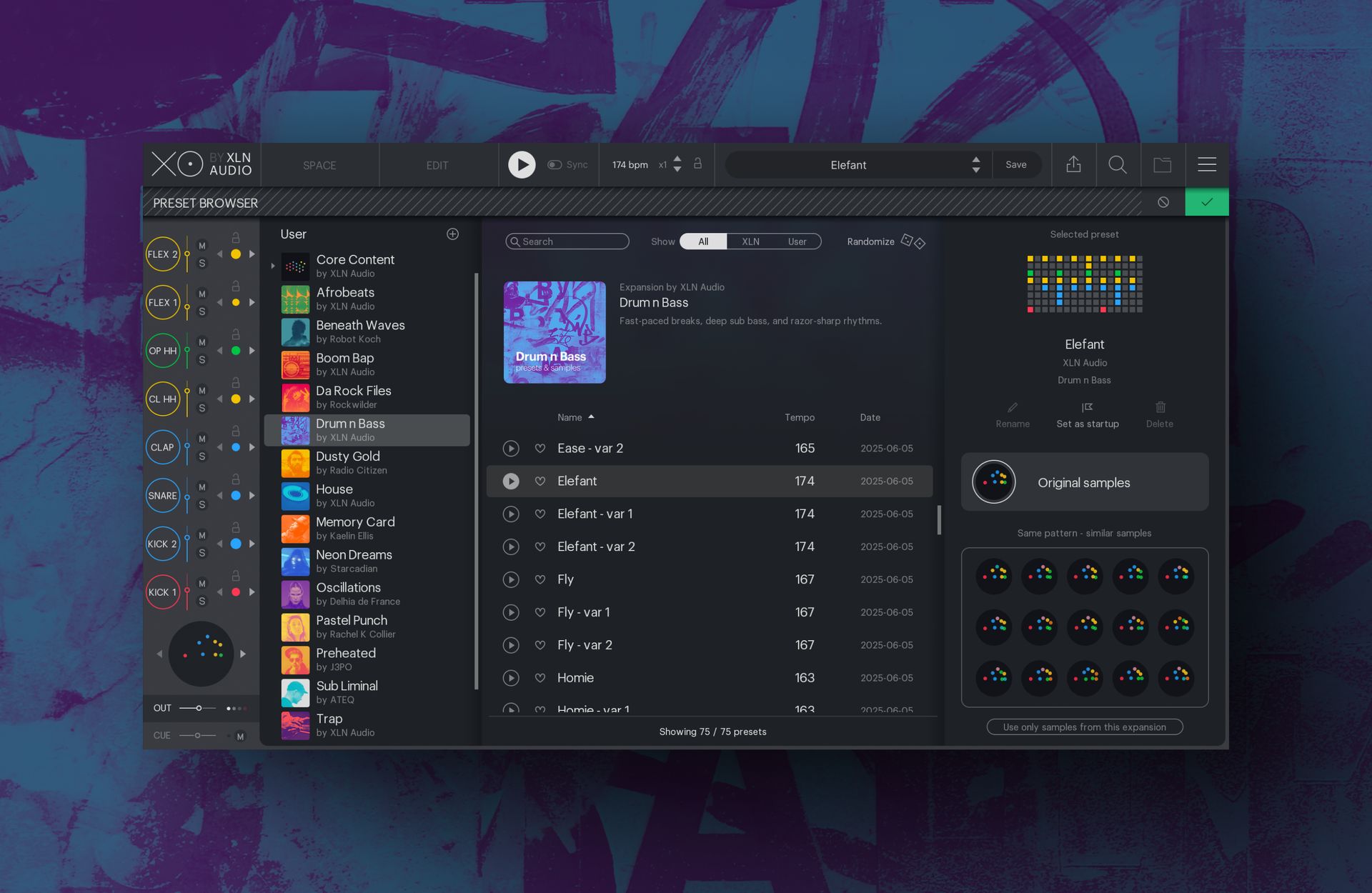Preview the Homie preset

511,678
